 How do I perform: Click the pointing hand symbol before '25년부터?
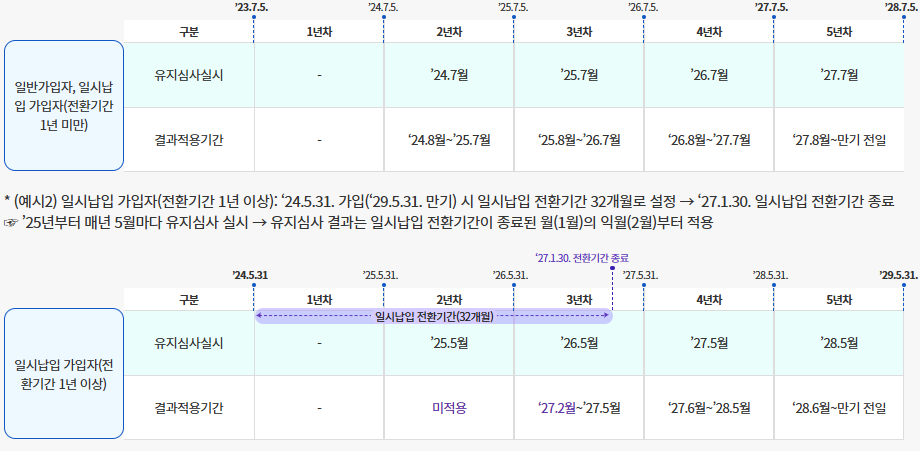[x=10, y=223]
